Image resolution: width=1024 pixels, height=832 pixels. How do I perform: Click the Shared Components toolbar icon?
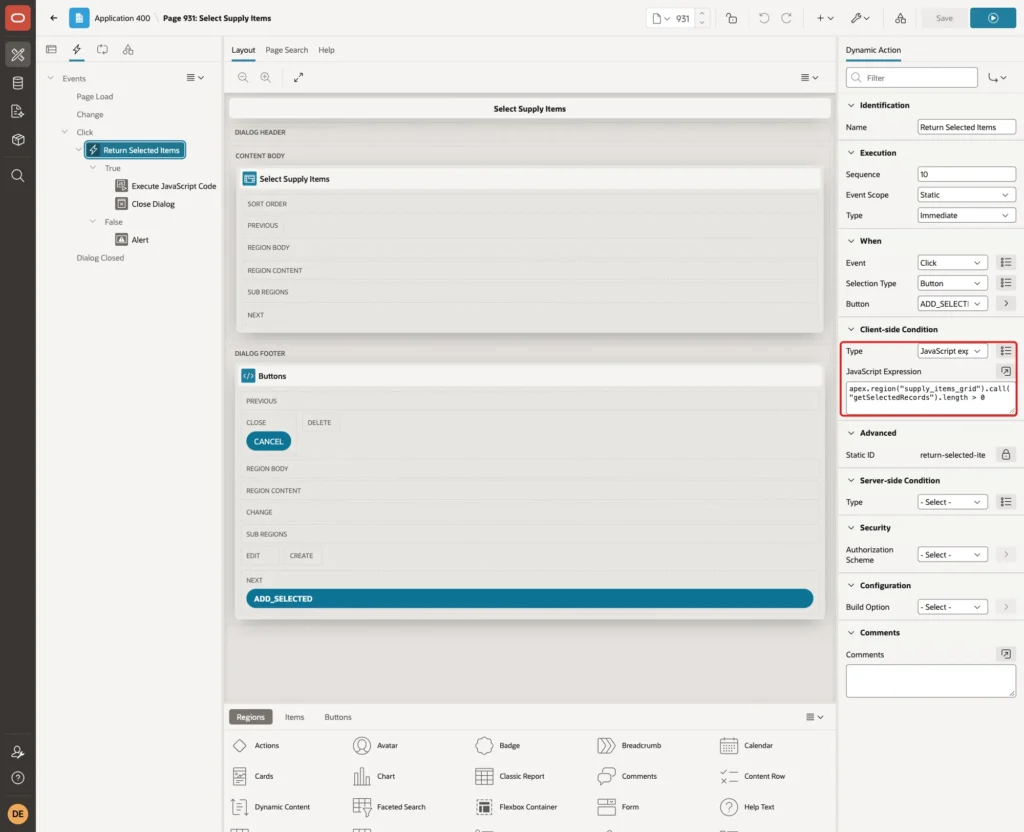901,18
